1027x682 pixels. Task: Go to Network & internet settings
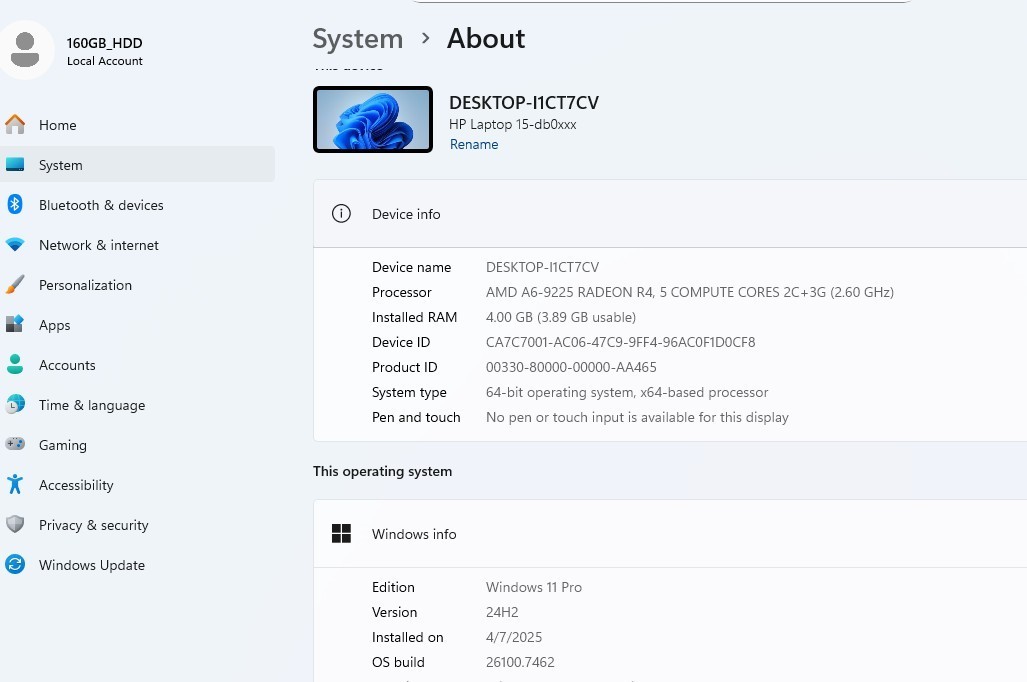point(138,244)
